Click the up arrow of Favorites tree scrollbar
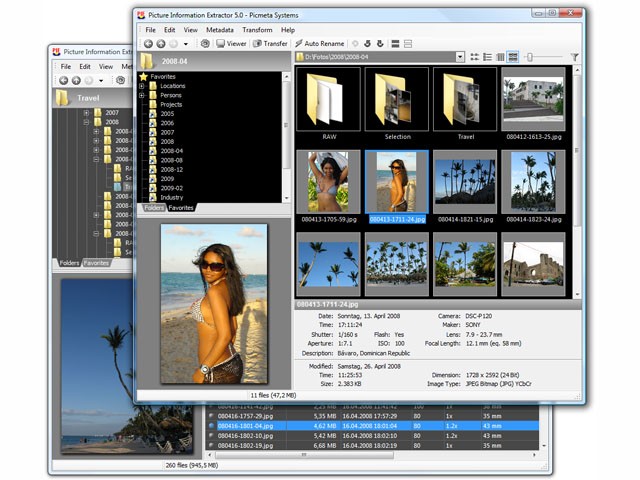640x480 pixels. (x=287, y=77)
